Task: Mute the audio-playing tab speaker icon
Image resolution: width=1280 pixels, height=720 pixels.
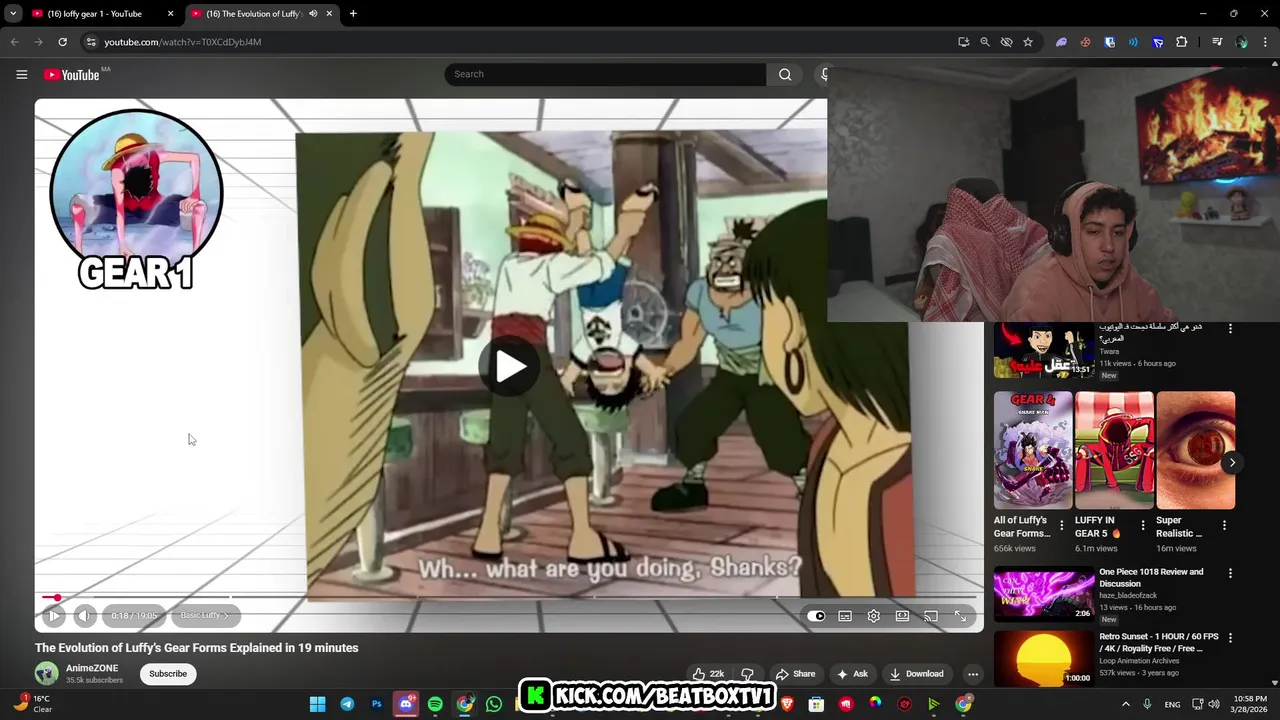Action: (x=313, y=14)
